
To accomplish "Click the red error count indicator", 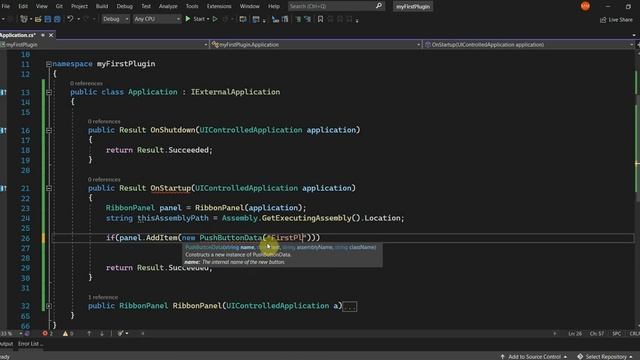I will pos(48,333).
